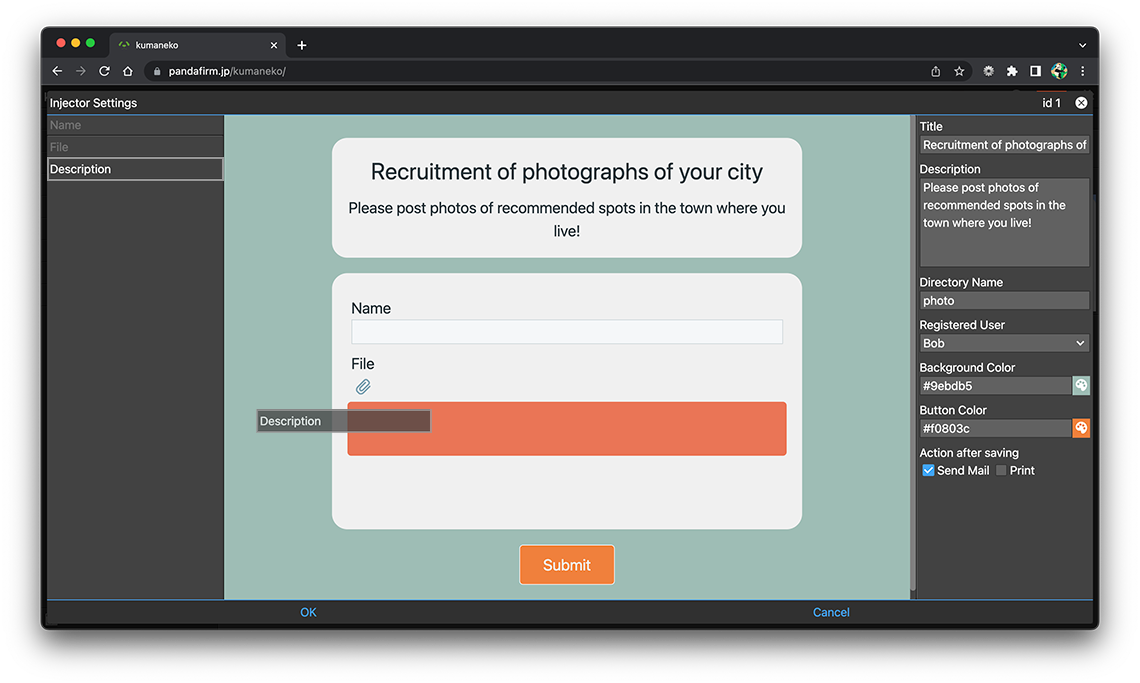Open the browser extensions puzzle icon
The image size is (1140, 683).
click(1012, 71)
